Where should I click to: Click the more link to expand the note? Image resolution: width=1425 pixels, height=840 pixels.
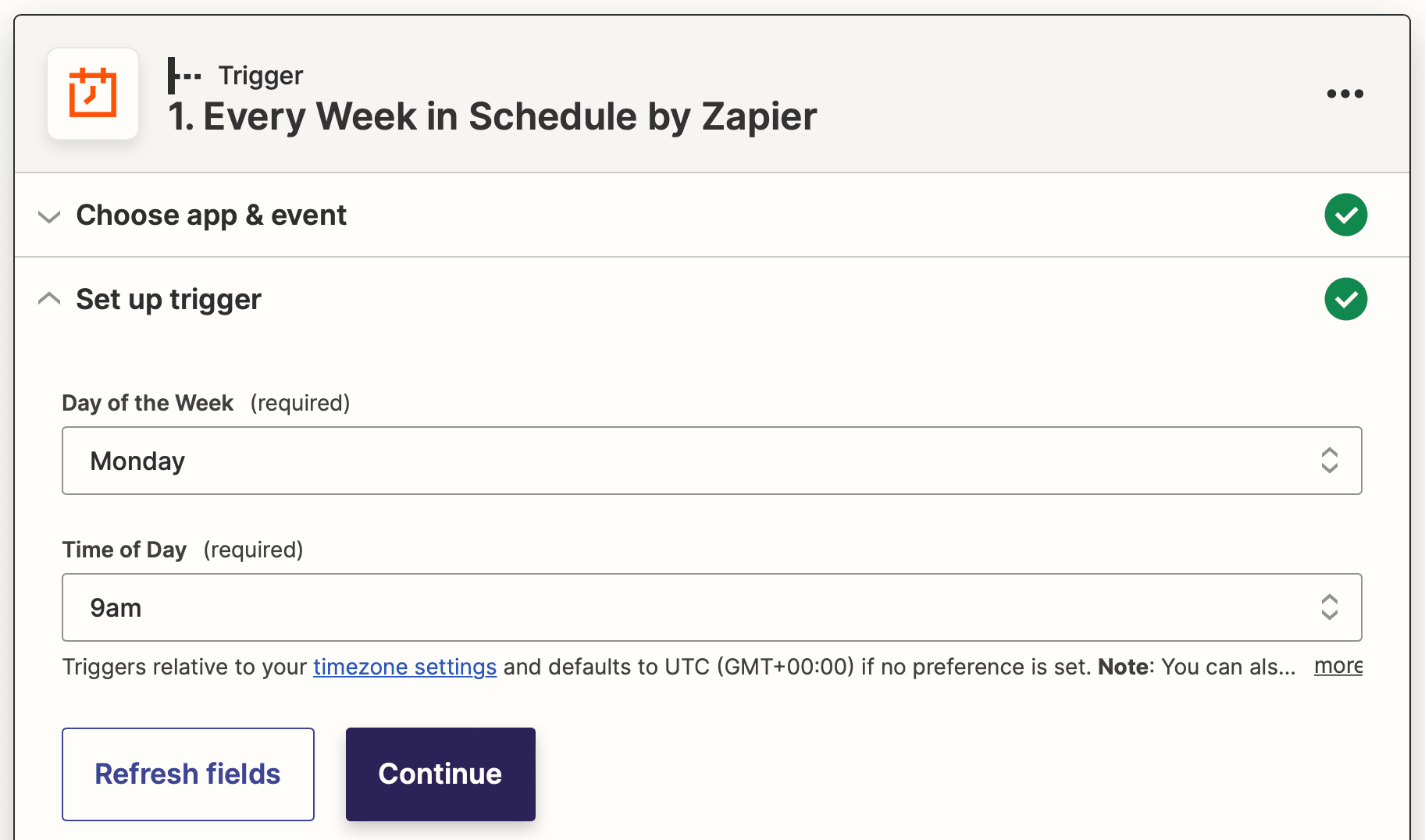click(1338, 666)
